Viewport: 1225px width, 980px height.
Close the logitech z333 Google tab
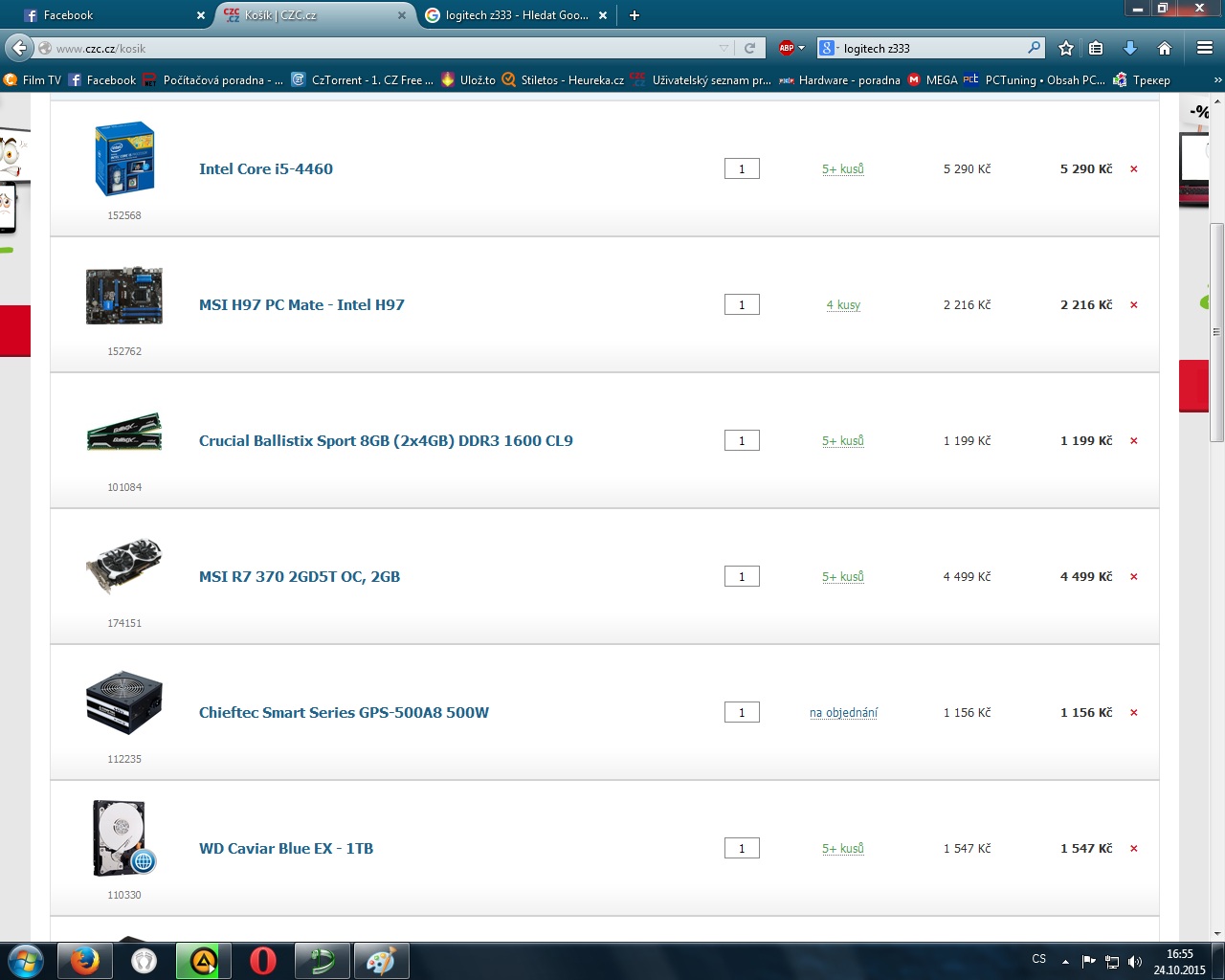603,15
